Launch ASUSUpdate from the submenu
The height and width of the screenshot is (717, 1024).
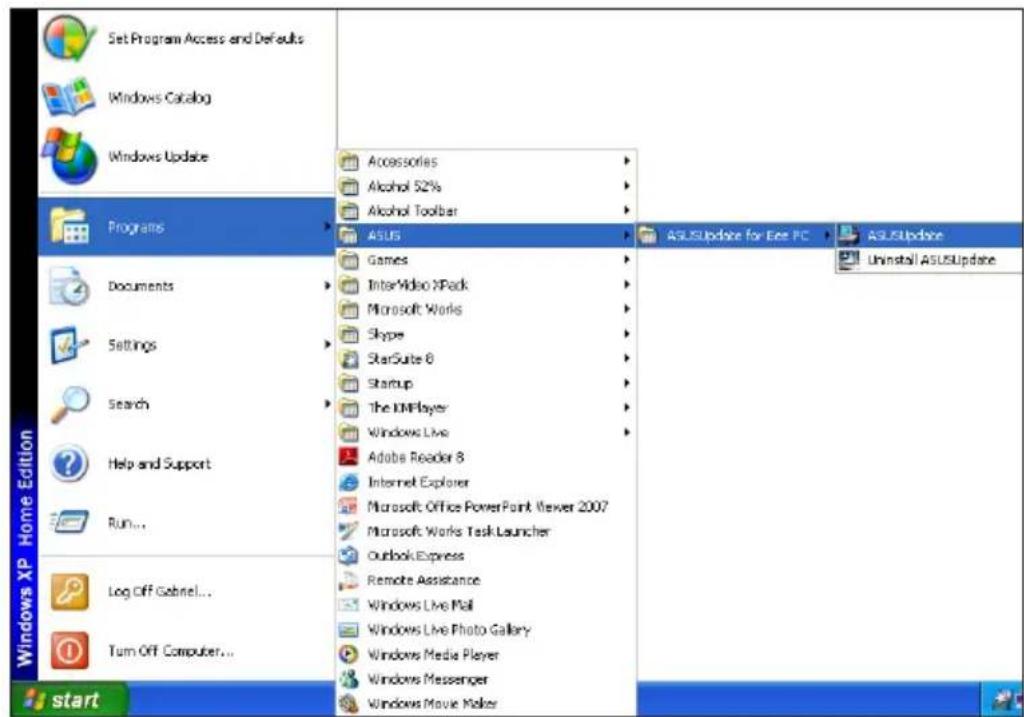[x=930, y=235]
